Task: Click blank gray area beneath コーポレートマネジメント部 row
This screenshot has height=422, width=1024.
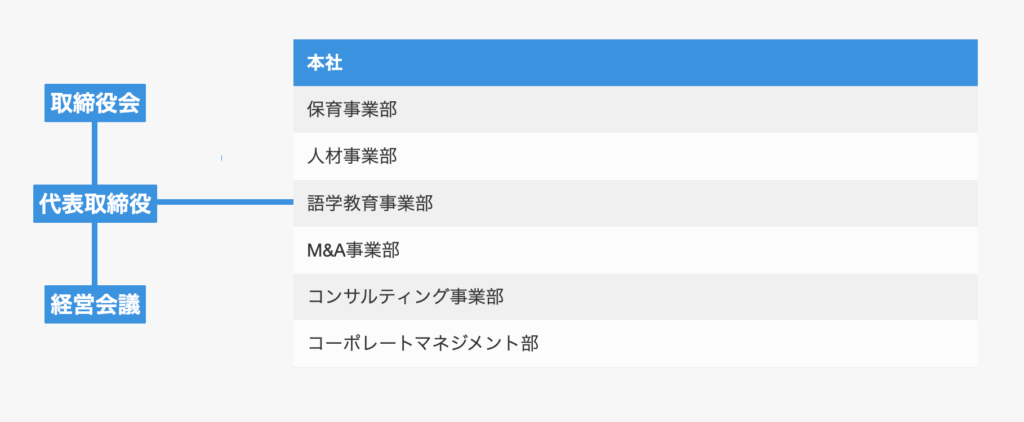Action: click(634, 394)
